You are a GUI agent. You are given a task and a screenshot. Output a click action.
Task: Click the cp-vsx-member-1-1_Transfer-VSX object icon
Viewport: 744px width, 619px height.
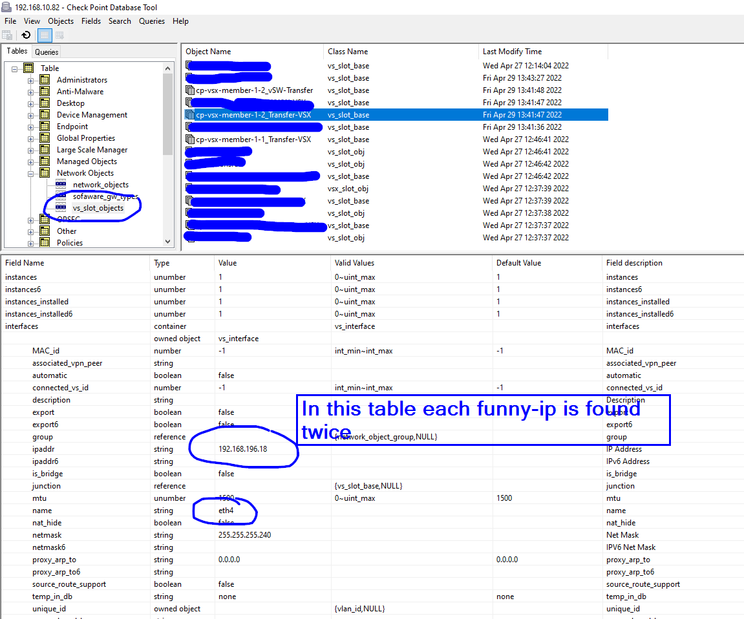pos(190,140)
